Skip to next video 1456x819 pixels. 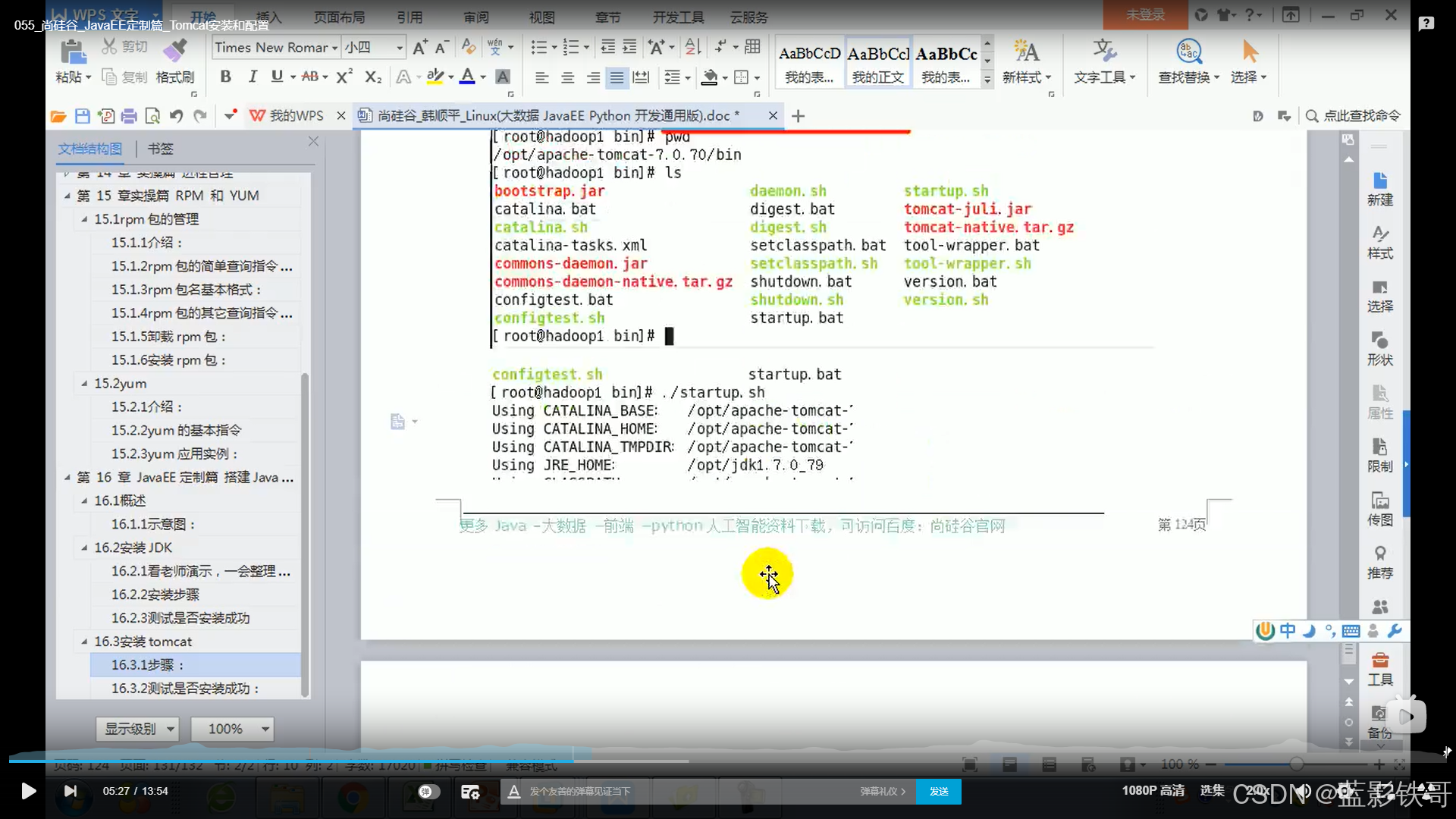(70, 791)
